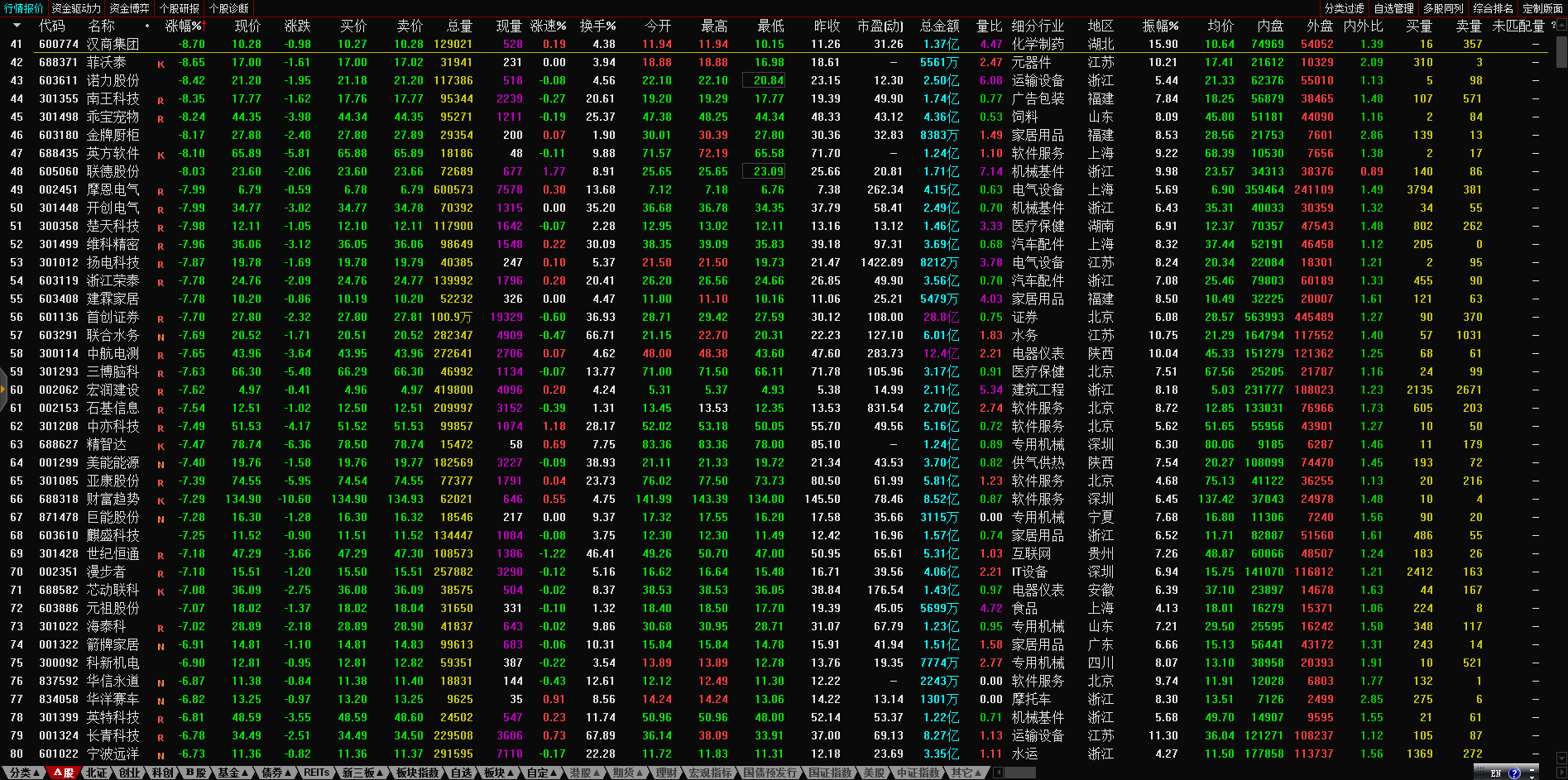Click the K marker next to 菲沃泰
Screen dimensions: 1568x780
[161, 64]
